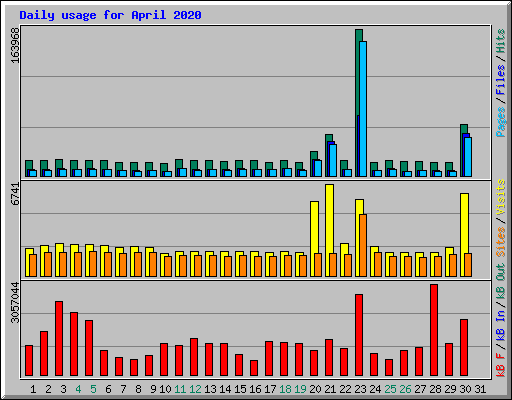Click the orange Sites bar for day 23
The width and height of the screenshot is (512, 400).
tap(363, 245)
